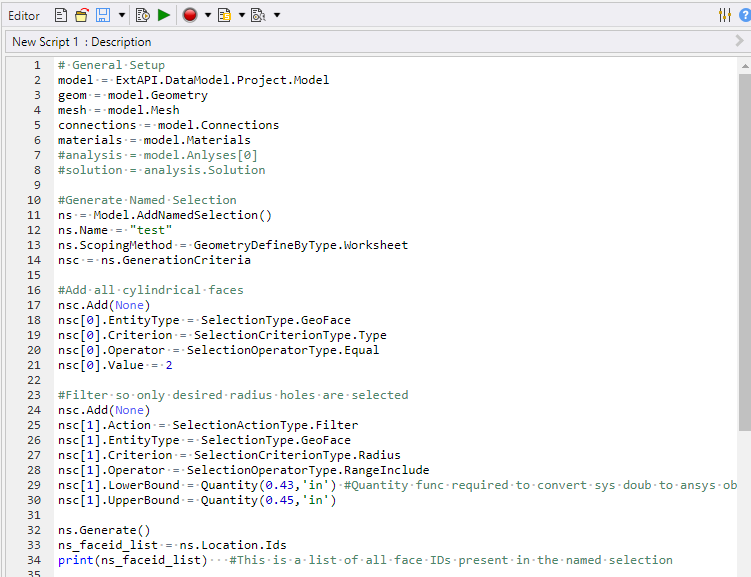Start recording with the red record button
The height and width of the screenshot is (577, 751).
click(x=190, y=15)
